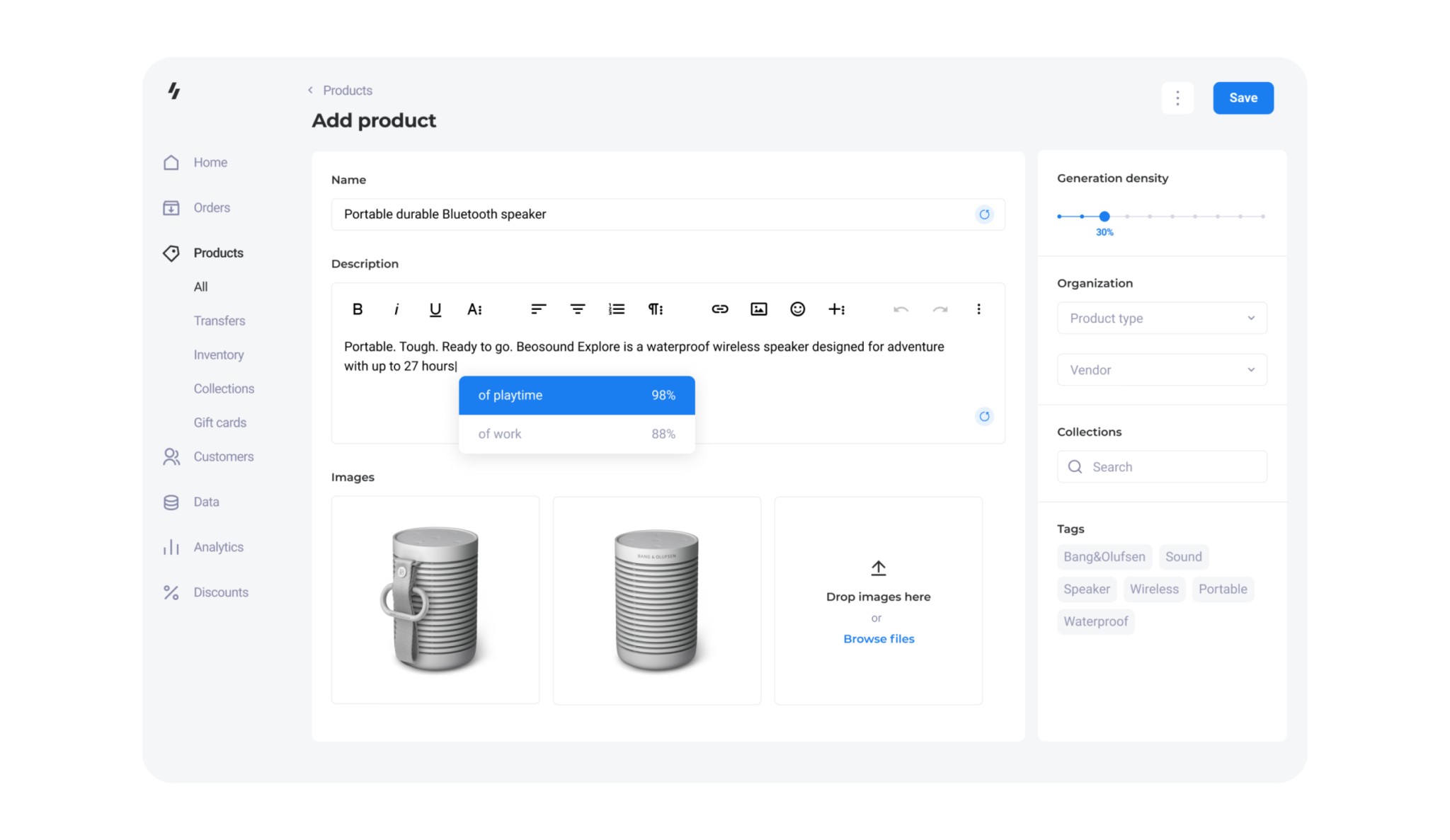Align text left
Viewport: 1450px width, 840px height.
coord(538,309)
